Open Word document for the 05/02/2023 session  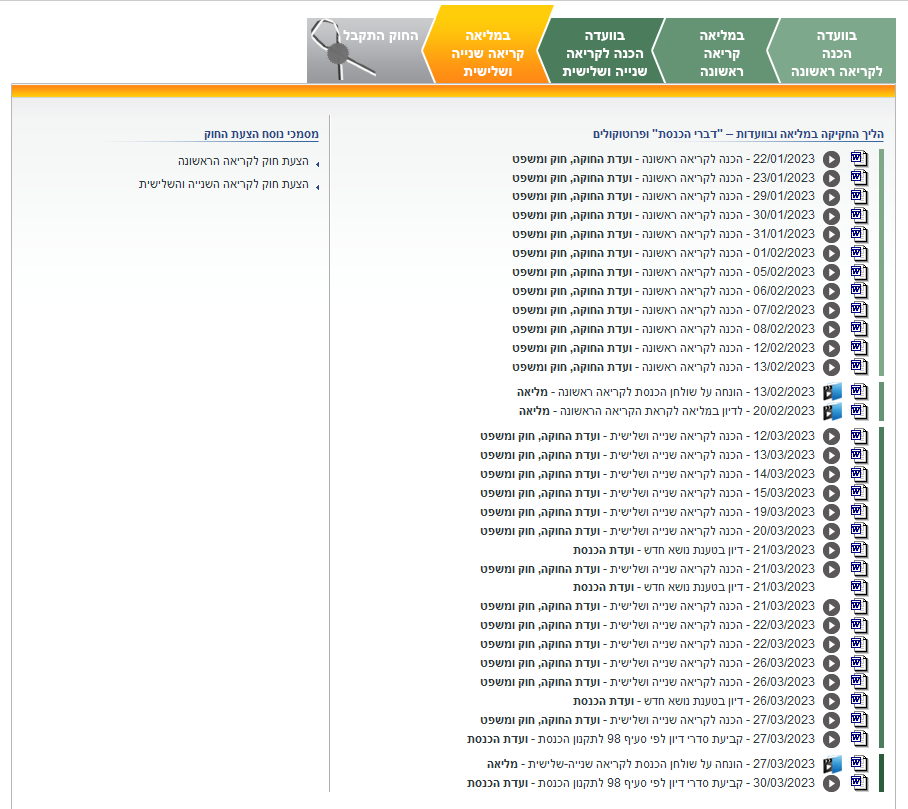click(x=857, y=272)
